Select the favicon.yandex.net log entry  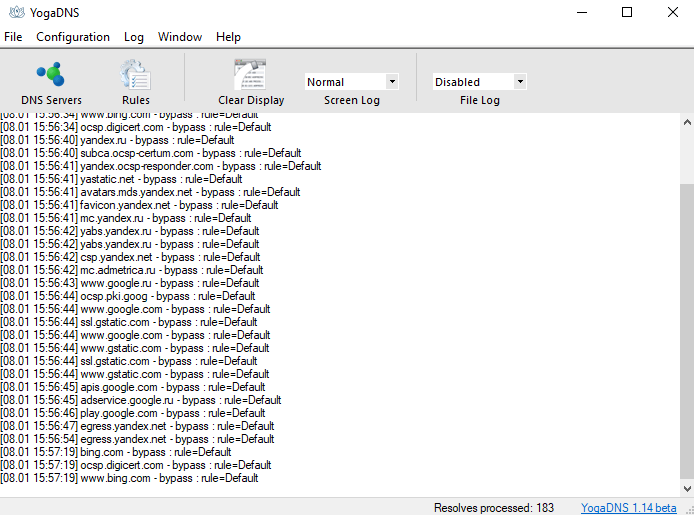coord(139,205)
